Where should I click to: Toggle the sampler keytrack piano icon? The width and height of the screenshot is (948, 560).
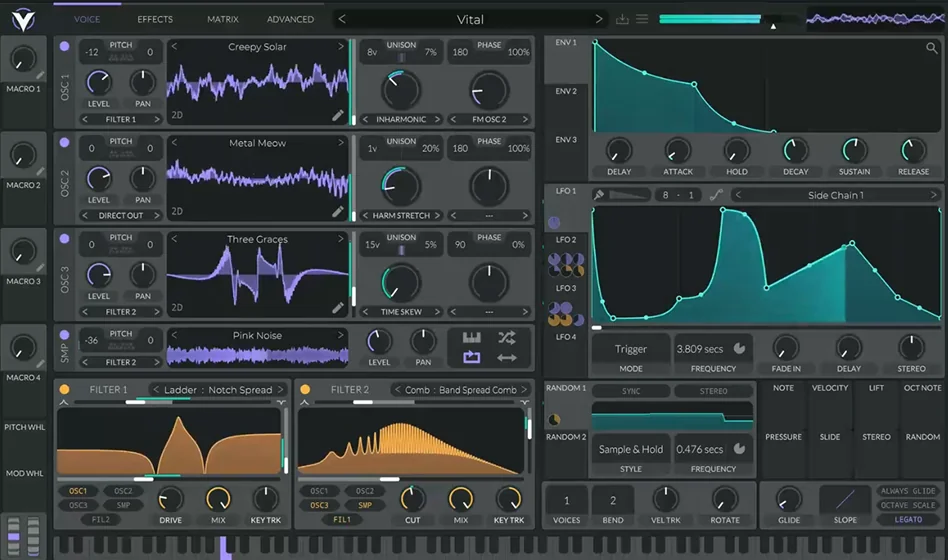tap(471, 337)
